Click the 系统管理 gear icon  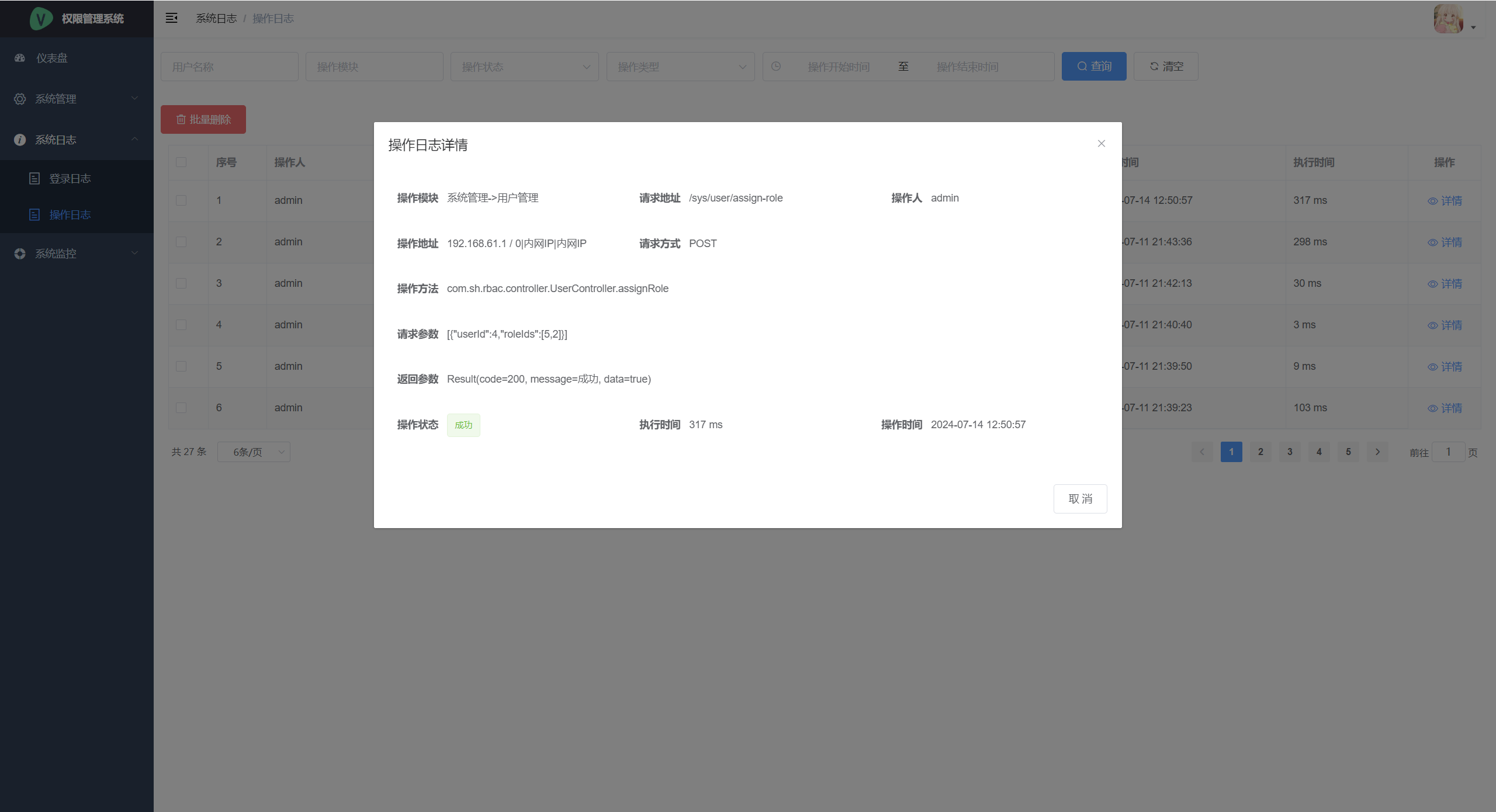(x=20, y=99)
